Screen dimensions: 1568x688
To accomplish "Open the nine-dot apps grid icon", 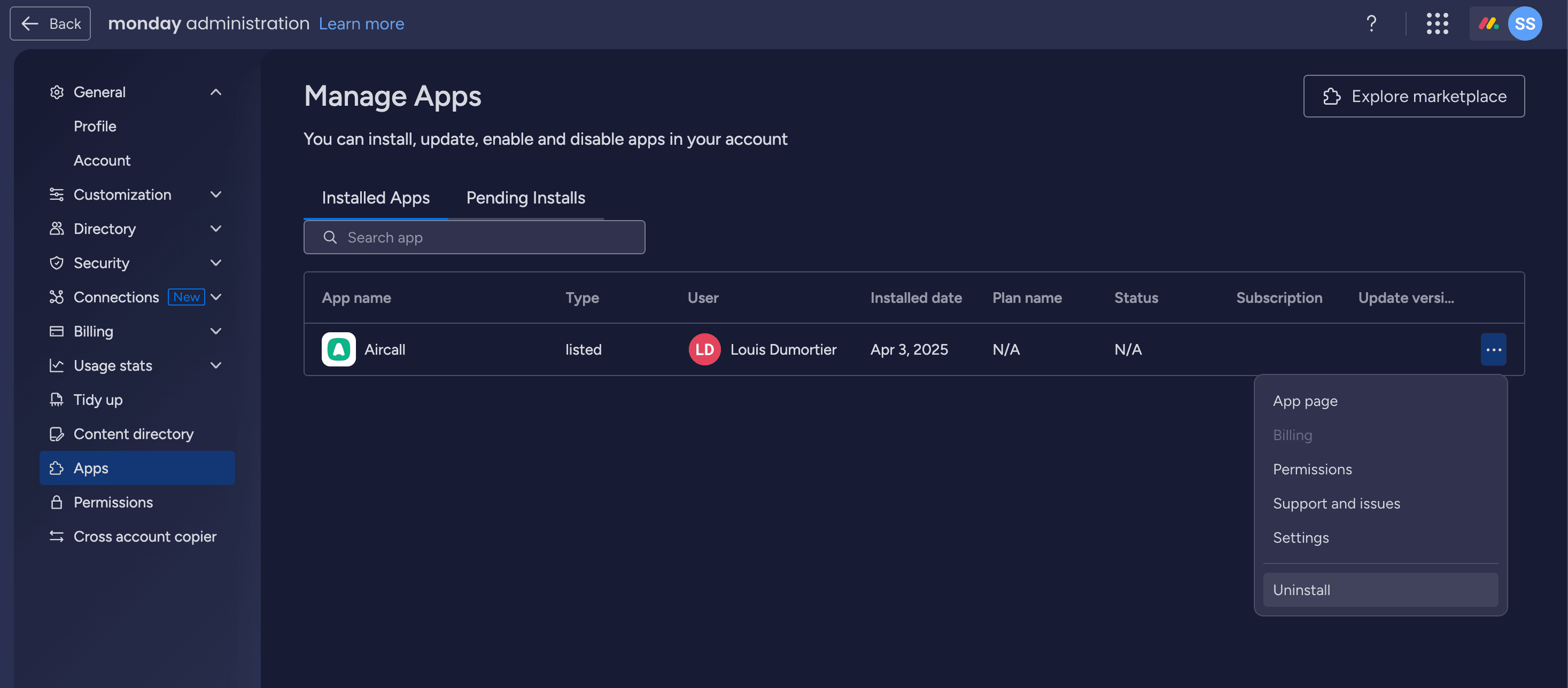I will tap(1437, 23).
